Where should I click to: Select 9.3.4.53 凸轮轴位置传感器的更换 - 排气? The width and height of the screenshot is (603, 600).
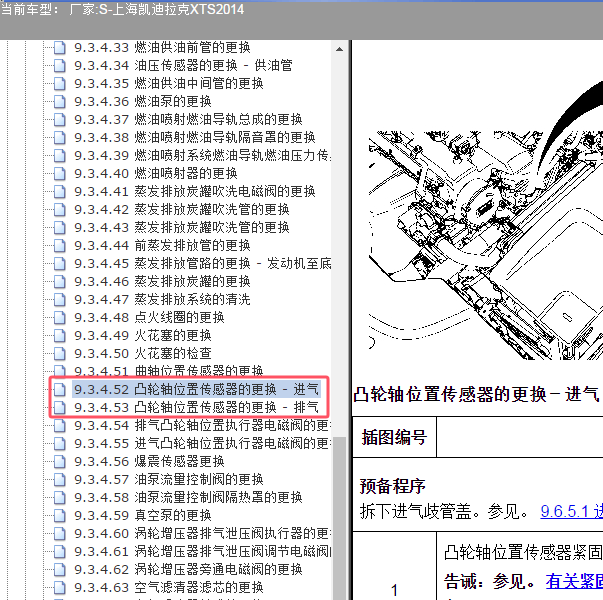[196, 407]
